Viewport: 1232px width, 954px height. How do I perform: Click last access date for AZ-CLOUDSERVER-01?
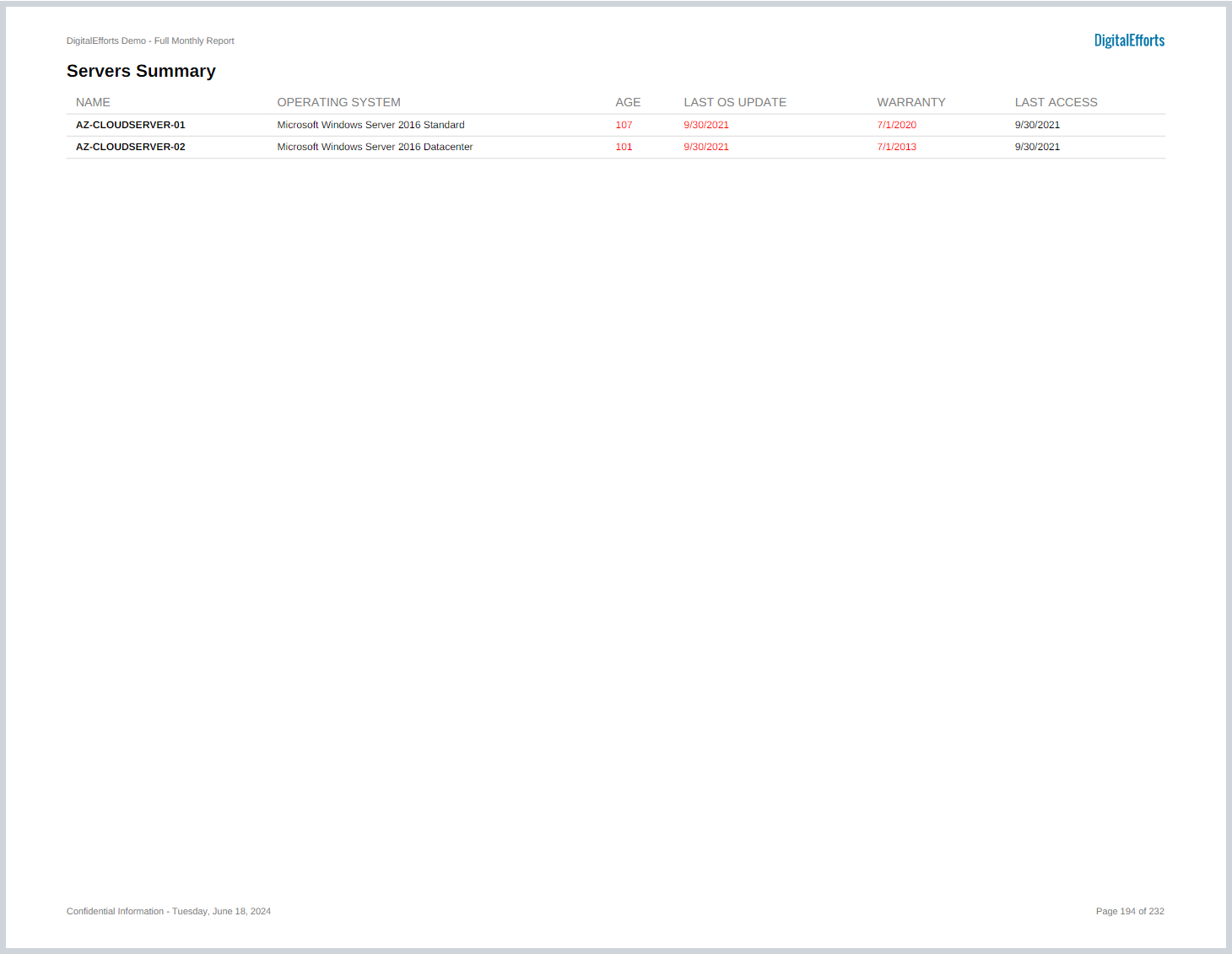[x=1037, y=125]
